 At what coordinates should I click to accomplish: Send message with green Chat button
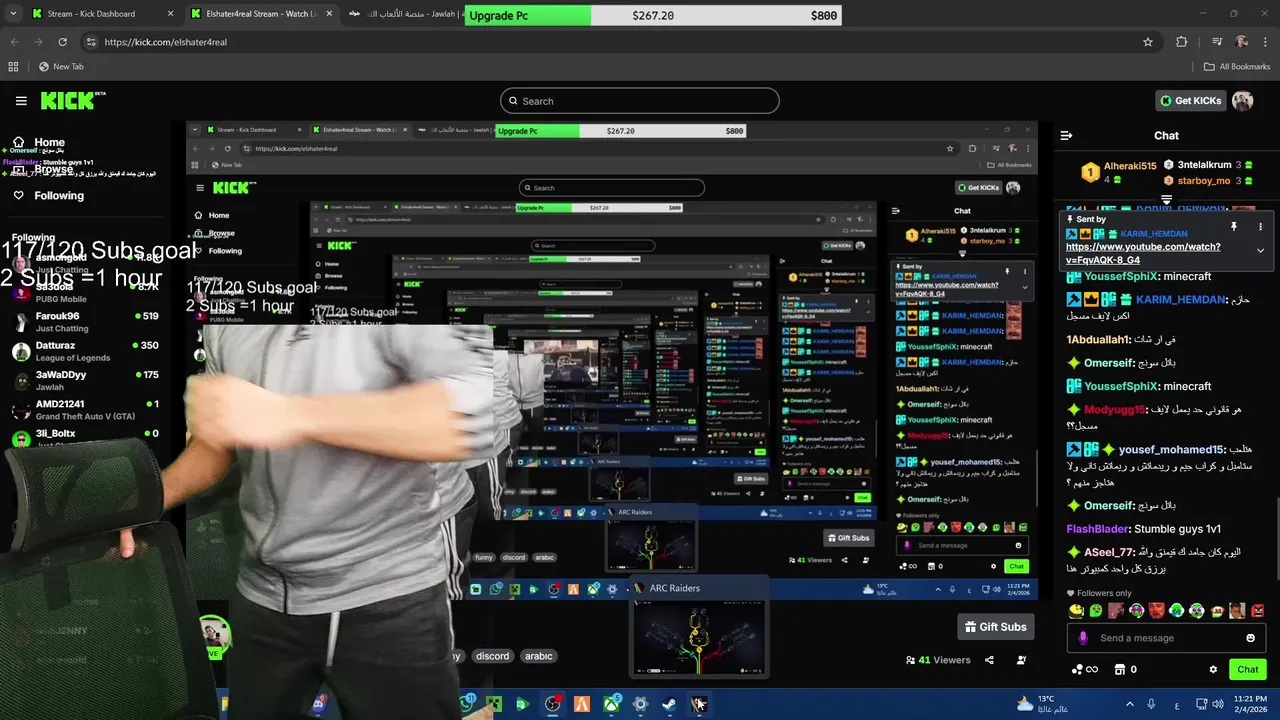point(1247,669)
